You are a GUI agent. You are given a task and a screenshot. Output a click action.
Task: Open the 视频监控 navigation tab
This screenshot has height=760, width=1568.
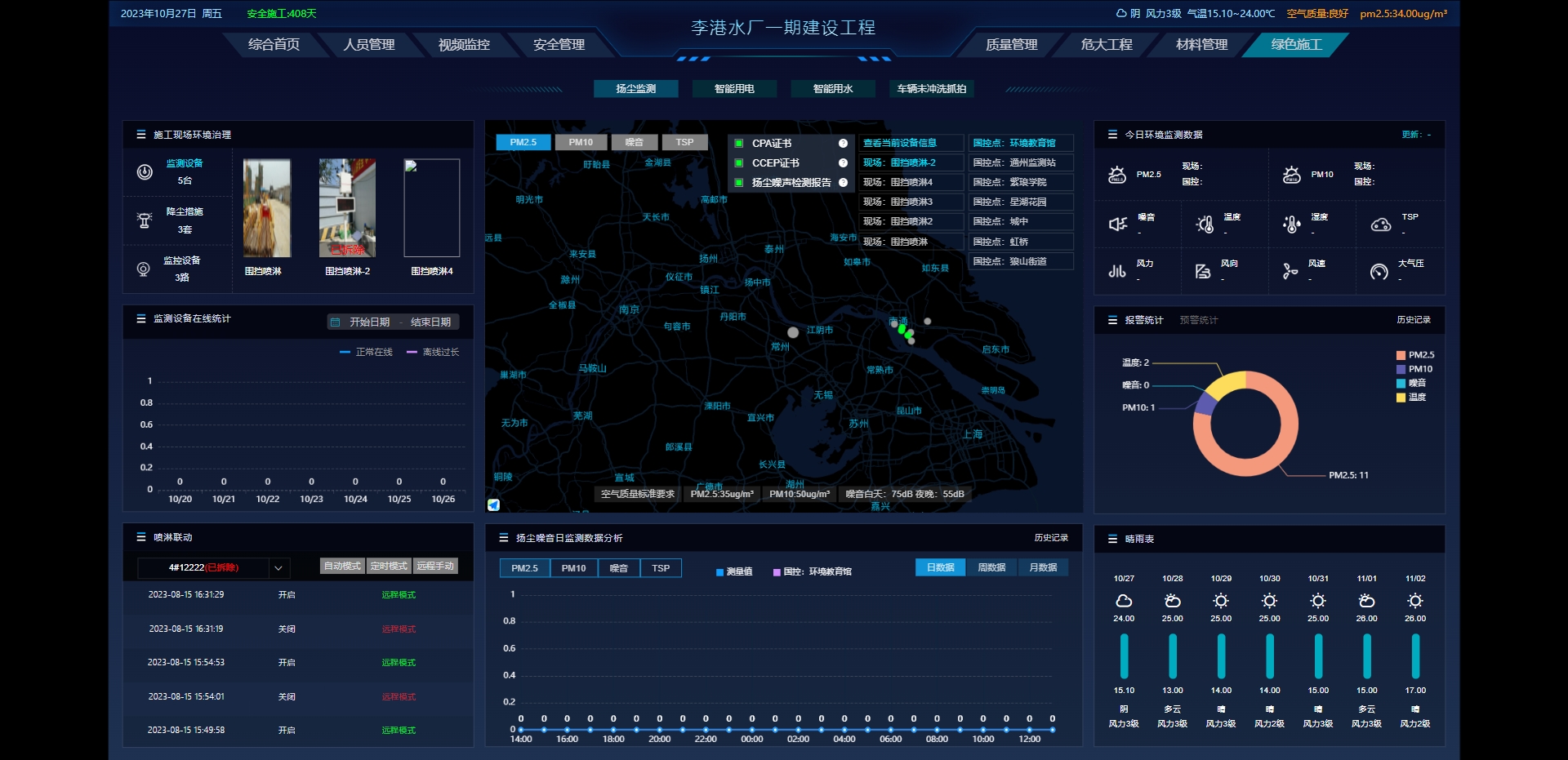point(464,44)
